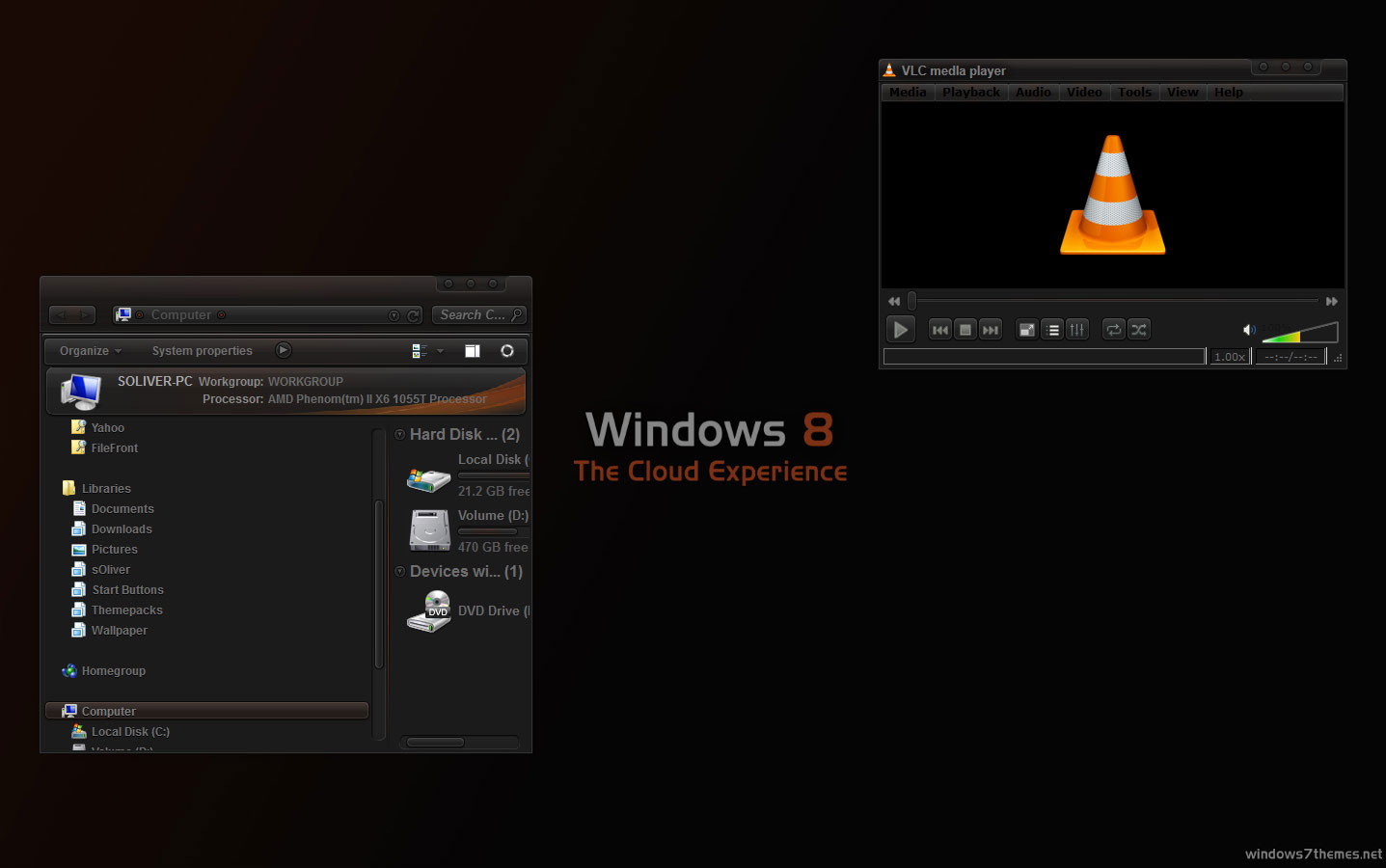This screenshot has height=868, width=1386.
Task: Open the view options dropdown arrow
Action: click(441, 351)
